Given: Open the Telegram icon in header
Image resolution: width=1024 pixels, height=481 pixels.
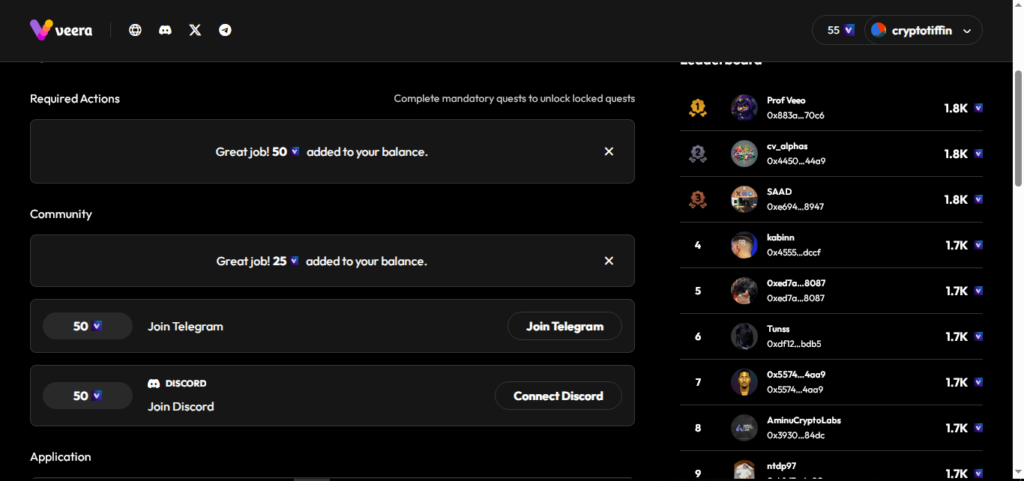Looking at the screenshot, I should [x=225, y=30].
